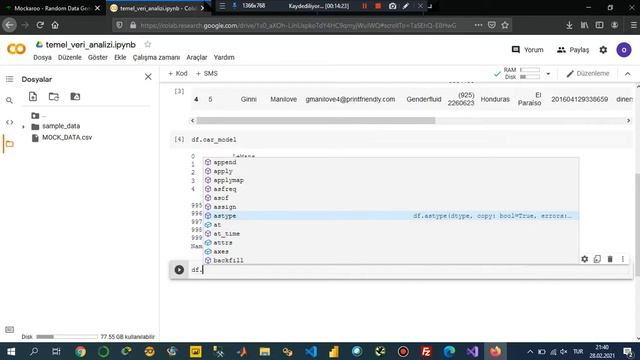This screenshot has height=360, width=640.
Task: Go to Firefox home page icon
Action: tap(55, 25)
